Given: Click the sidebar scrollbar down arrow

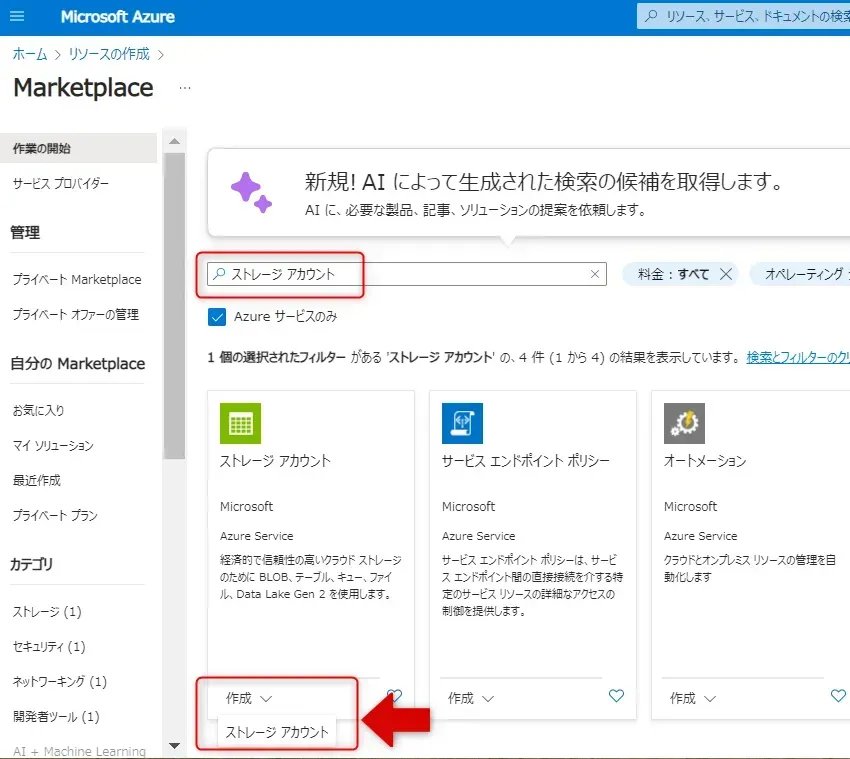Looking at the screenshot, I should [175, 745].
